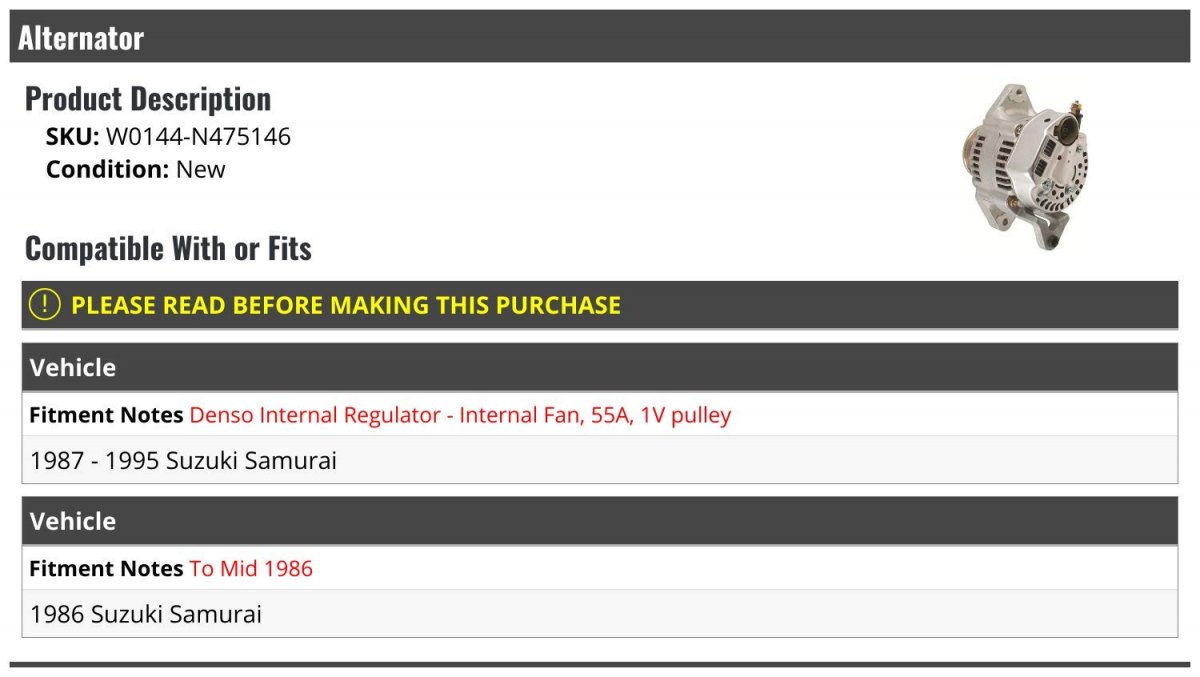Click the Compatible With or Fits heading
Viewport: 1200px width, 677px height.
tap(168, 248)
